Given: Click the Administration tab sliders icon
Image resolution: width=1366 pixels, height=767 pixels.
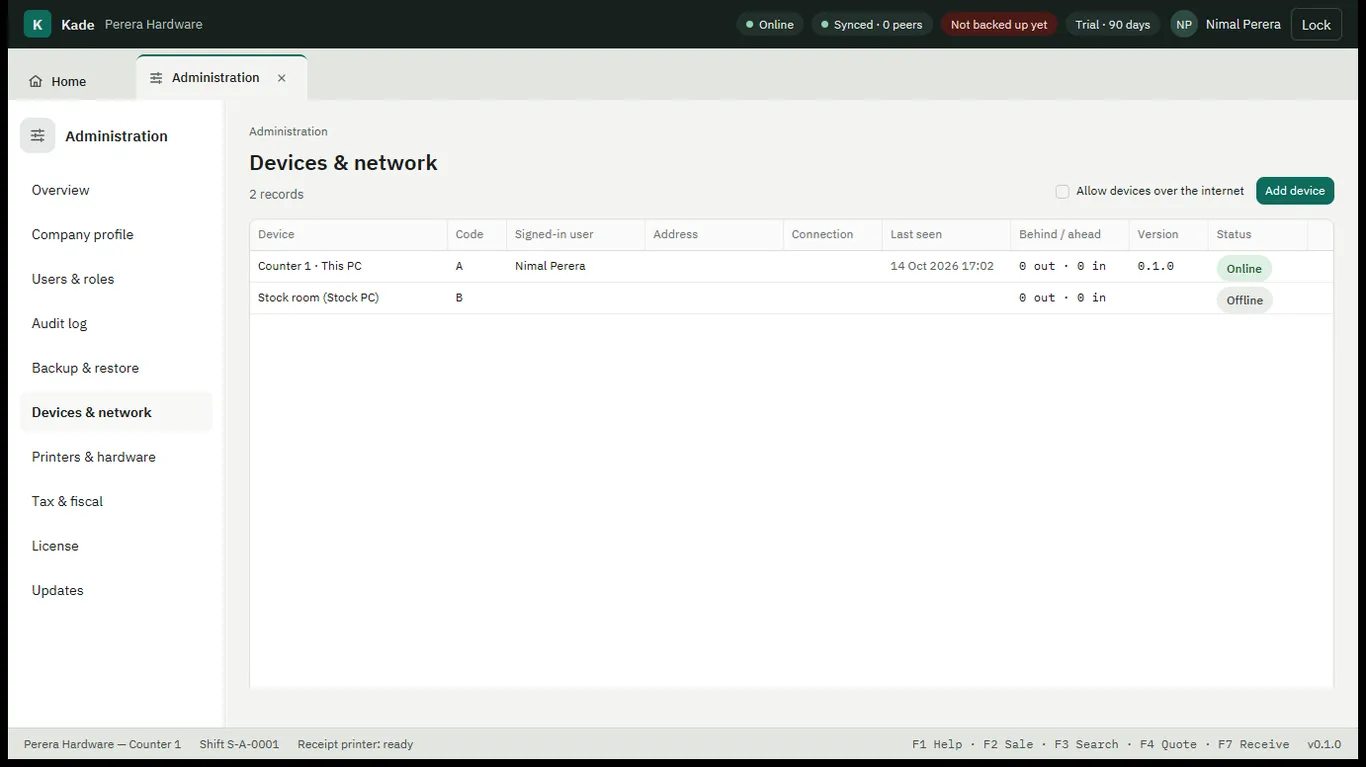Looking at the screenshot, I should click(x=156, y=78).
